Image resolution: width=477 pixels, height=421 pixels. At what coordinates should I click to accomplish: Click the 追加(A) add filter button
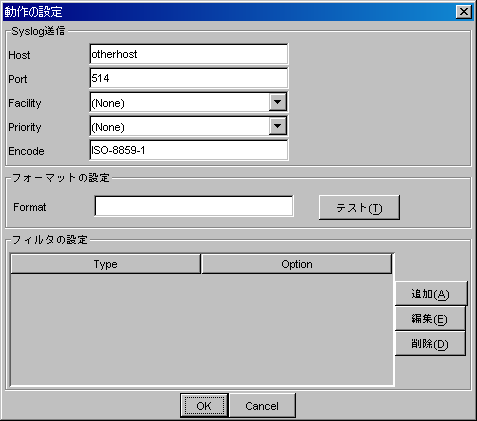[431, 294]
